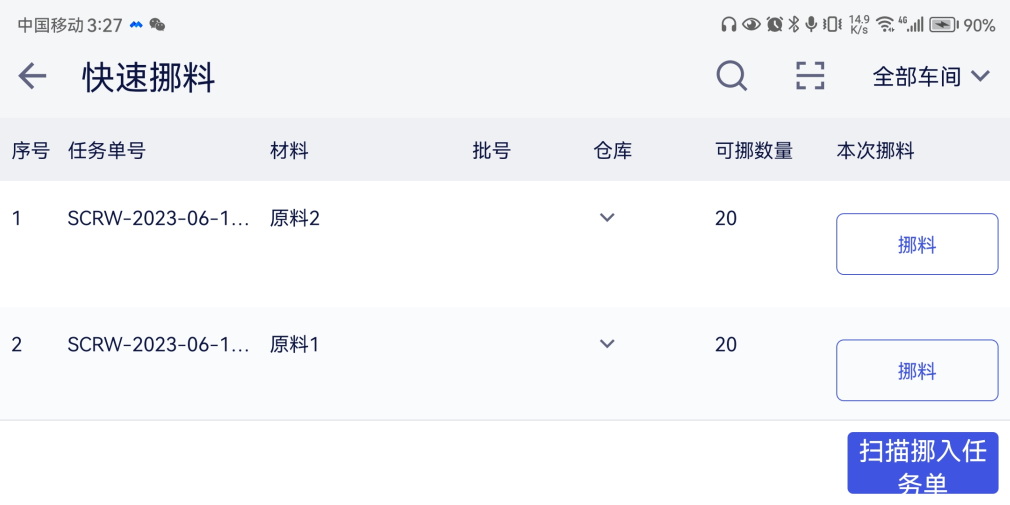Tap the headphone icon in status bar
Image resolution: width=1010 pixels, height=505 pixels.
728,25
